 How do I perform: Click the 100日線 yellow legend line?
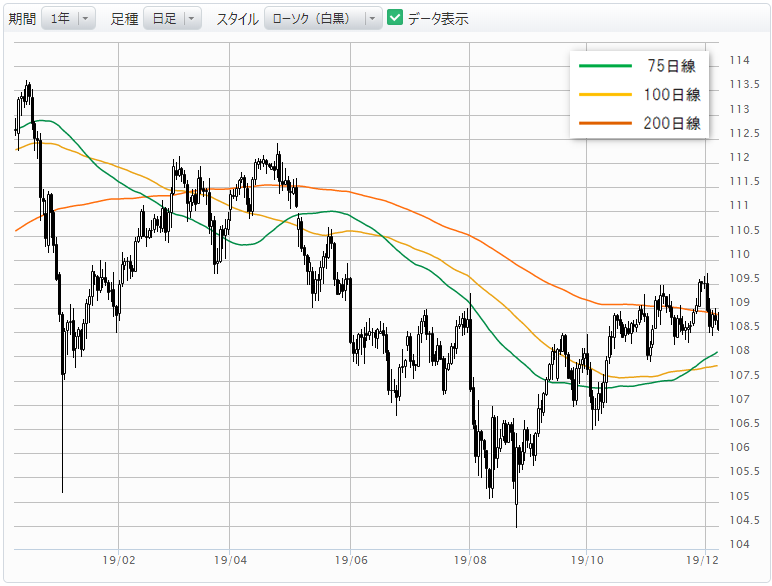(x=605, y=94)
